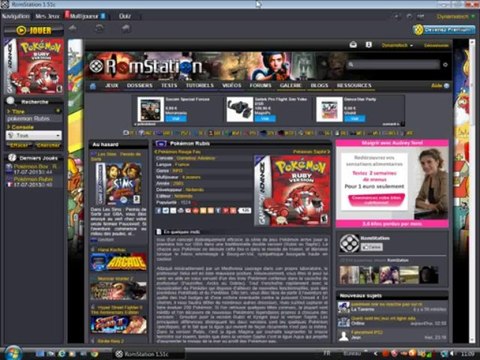Go forward with the right arrow icon
Screen dimensions: 480x360
126,28
